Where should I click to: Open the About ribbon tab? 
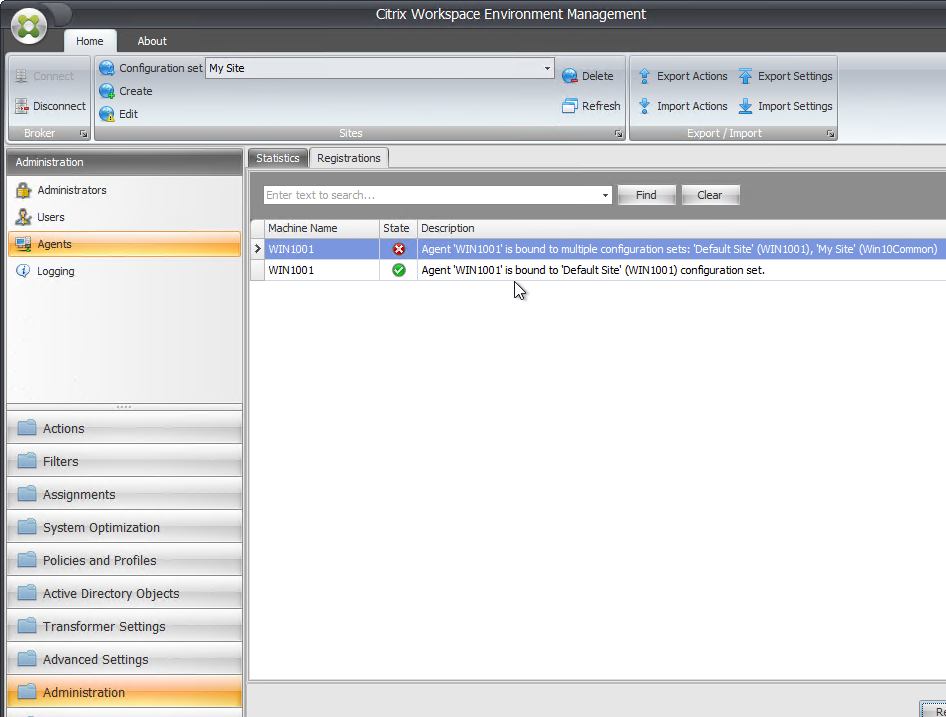(152, 41)
